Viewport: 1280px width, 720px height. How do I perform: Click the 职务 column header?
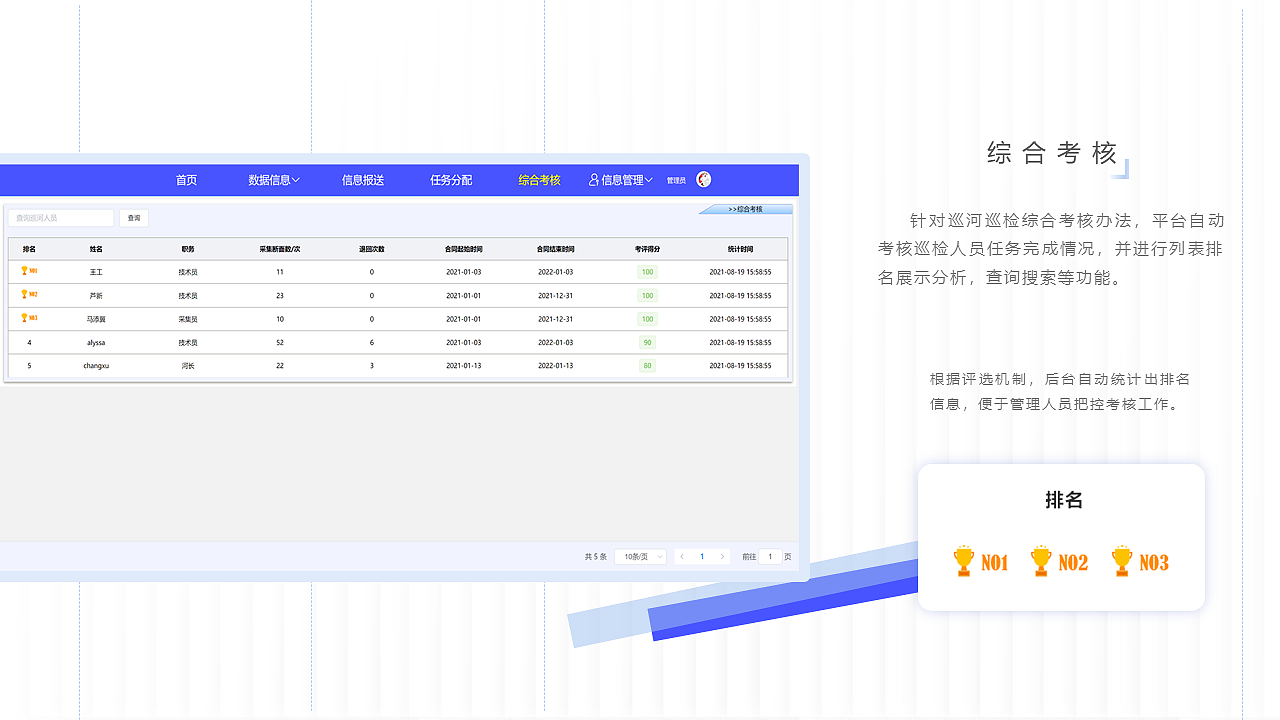pyautogui.click(x=188, y=249)
